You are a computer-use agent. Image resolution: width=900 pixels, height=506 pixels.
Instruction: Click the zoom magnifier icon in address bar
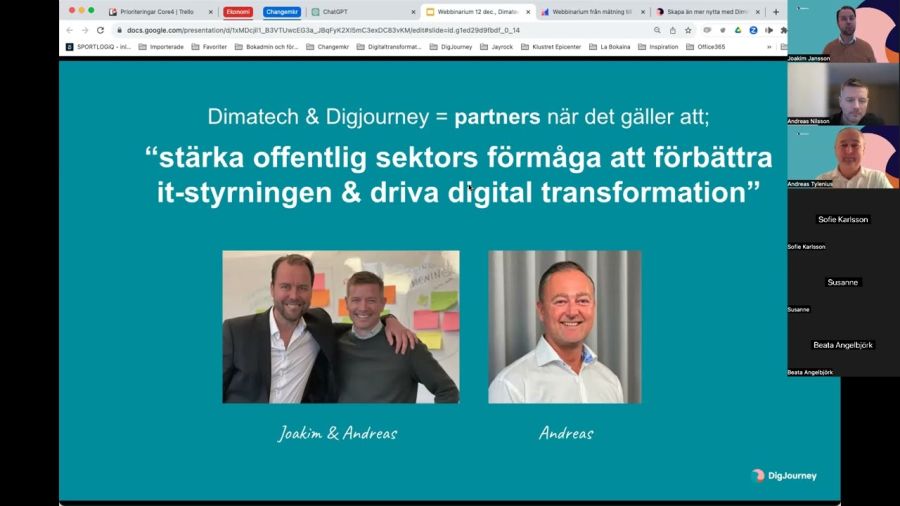point(657,30)
